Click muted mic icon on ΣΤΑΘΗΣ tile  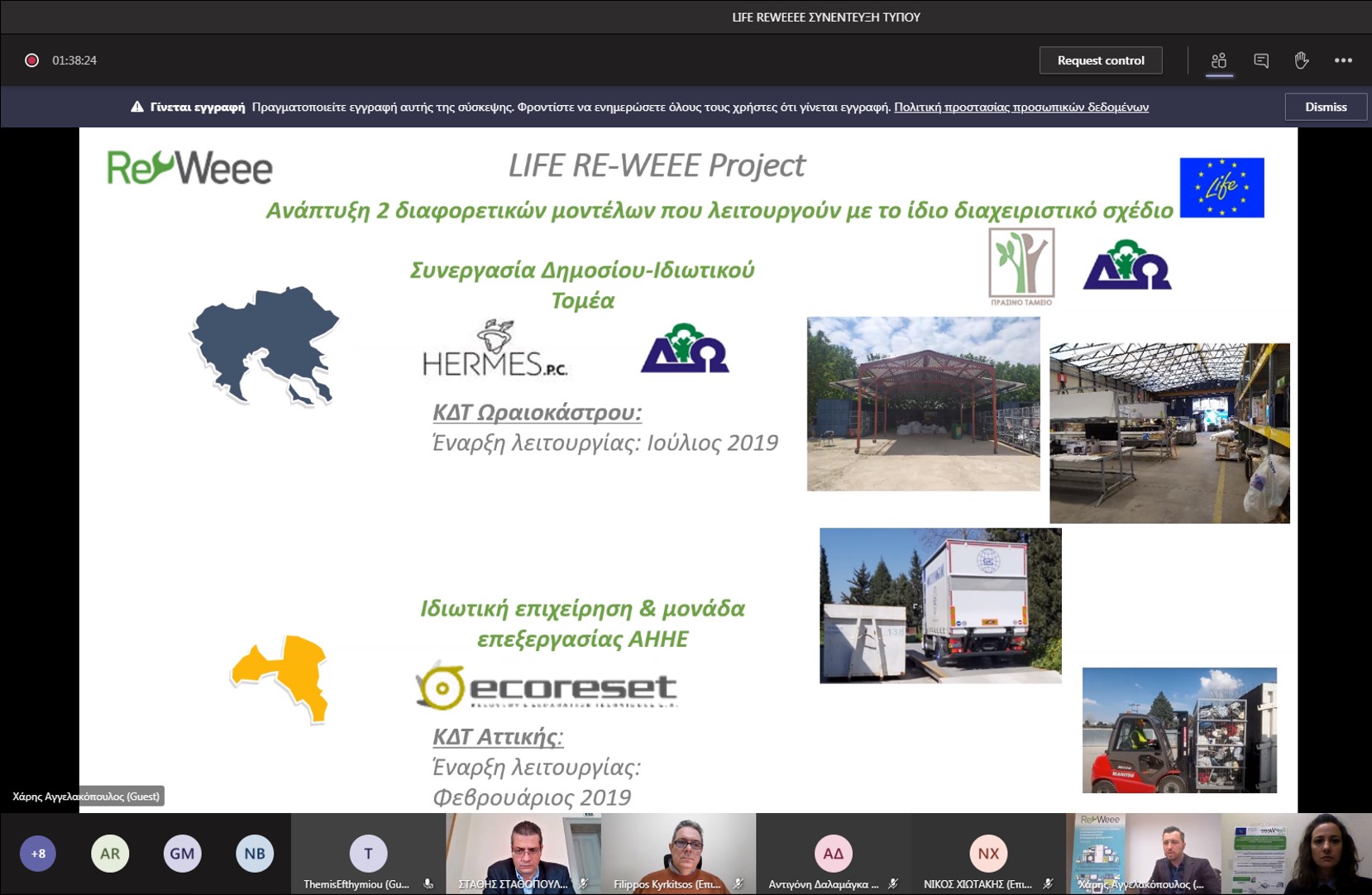point(583,884)
